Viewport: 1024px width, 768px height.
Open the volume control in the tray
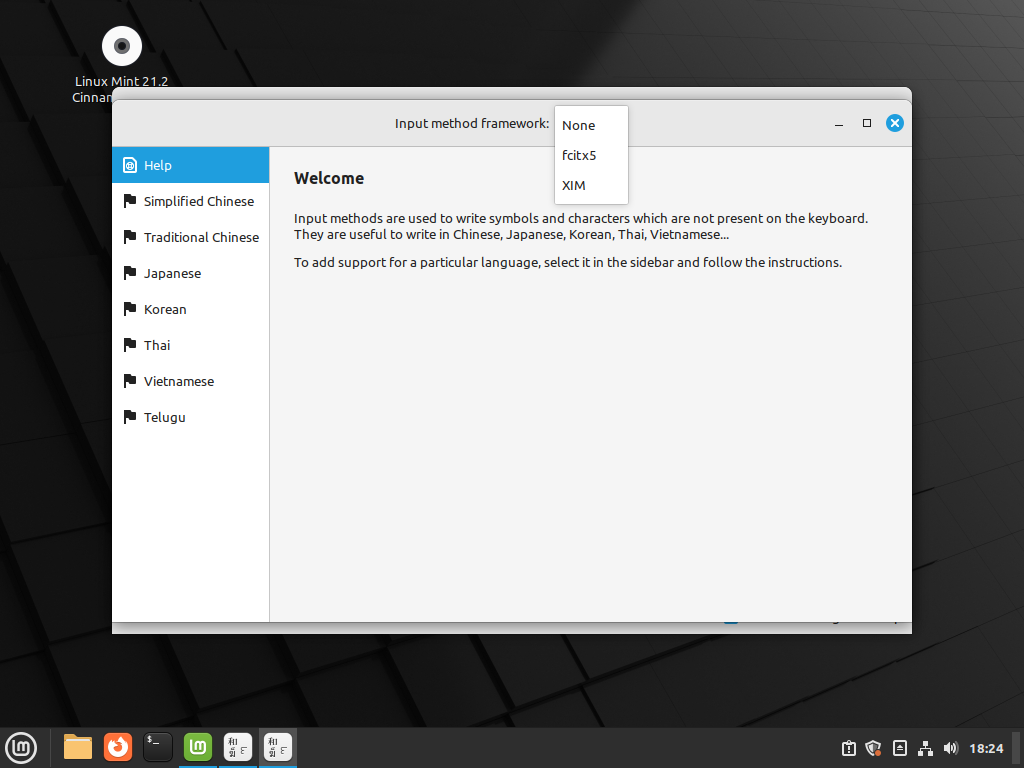[x=951, y=747]
